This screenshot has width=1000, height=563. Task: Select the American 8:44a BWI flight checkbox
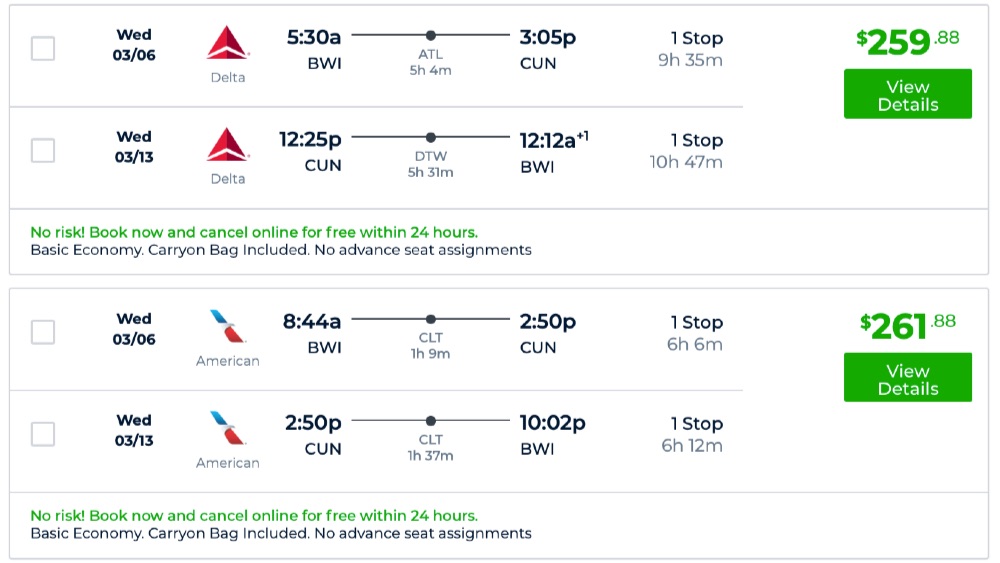(43, 332)
